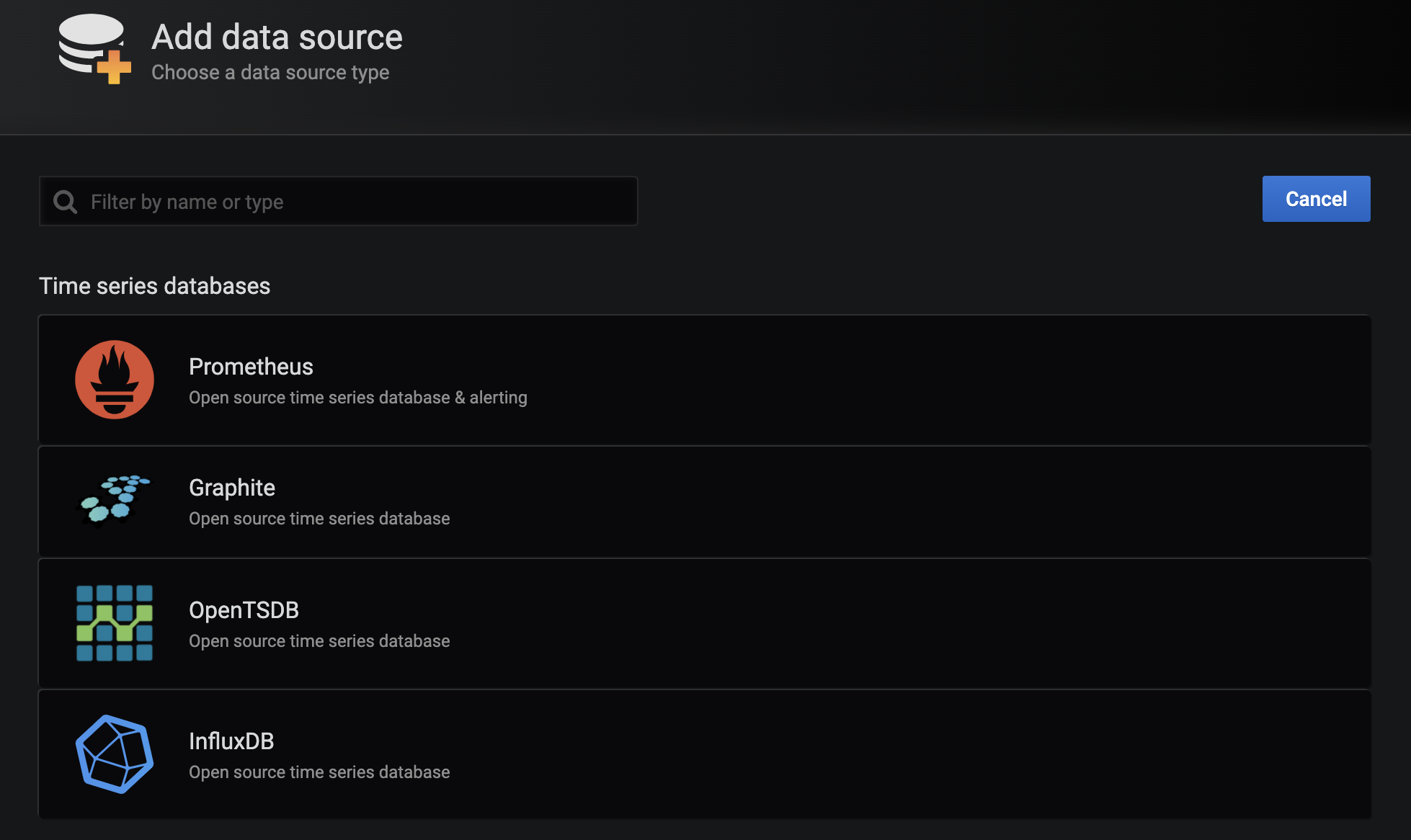Viewport: 1411px width, 840px height.
Task: Click the Add data source page title
Action: tap(277, 37)
